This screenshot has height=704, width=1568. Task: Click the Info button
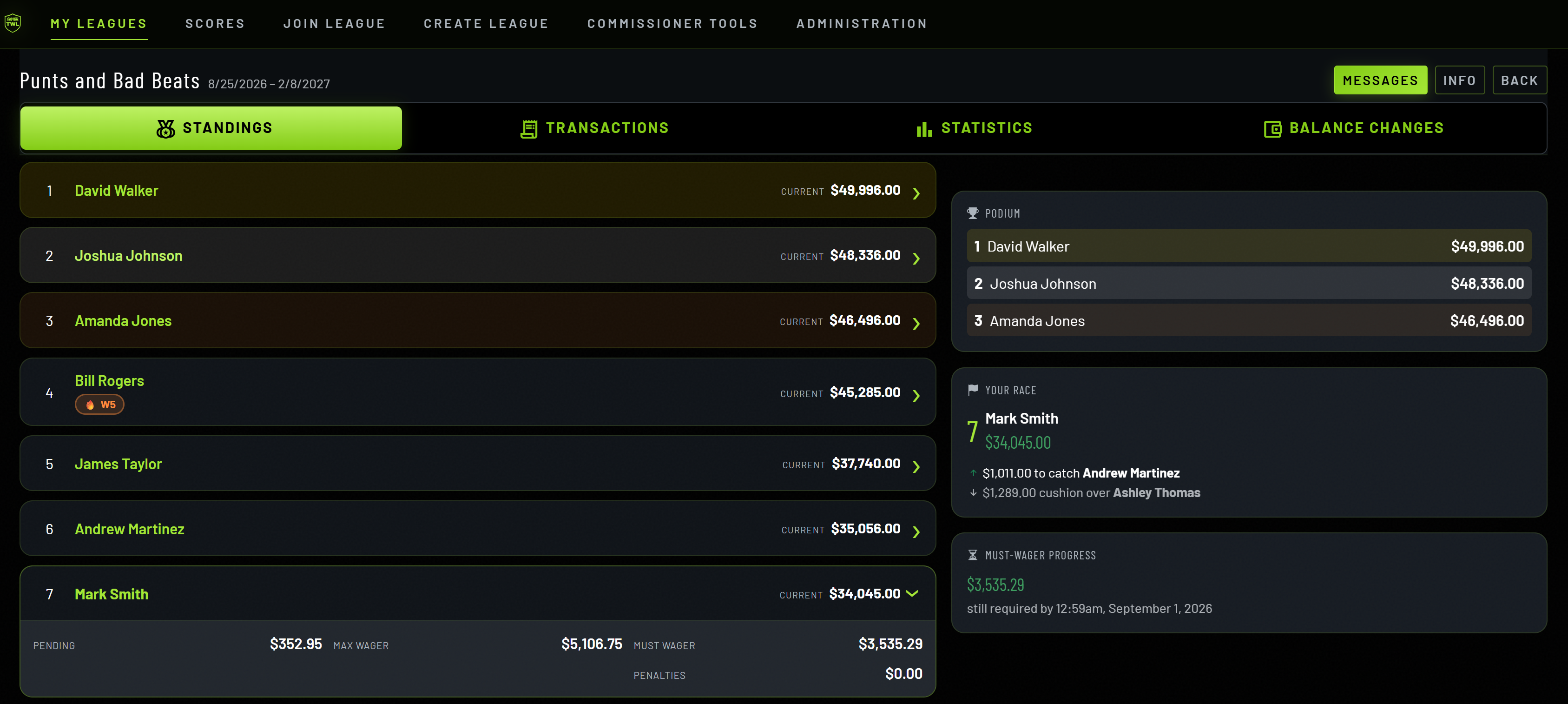click(x=1460, y=80)
